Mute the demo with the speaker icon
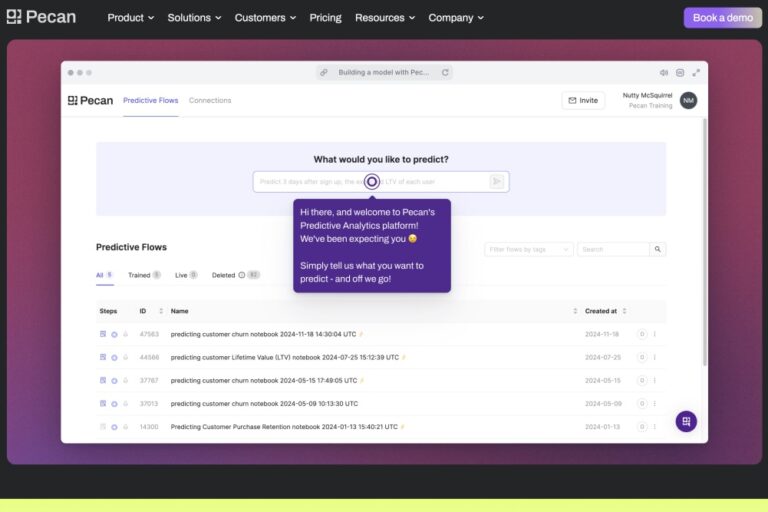 click(664, 73)
